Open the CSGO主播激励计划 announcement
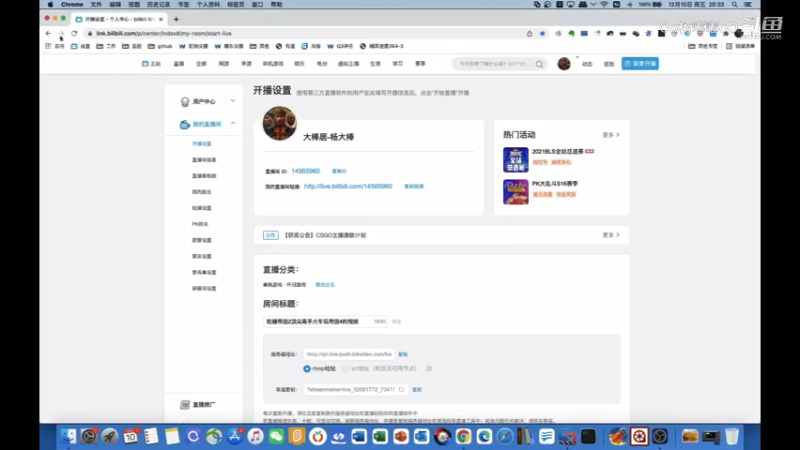Image resolution: width=800 pixels, height=450 pixels. (x=324, y=235)
